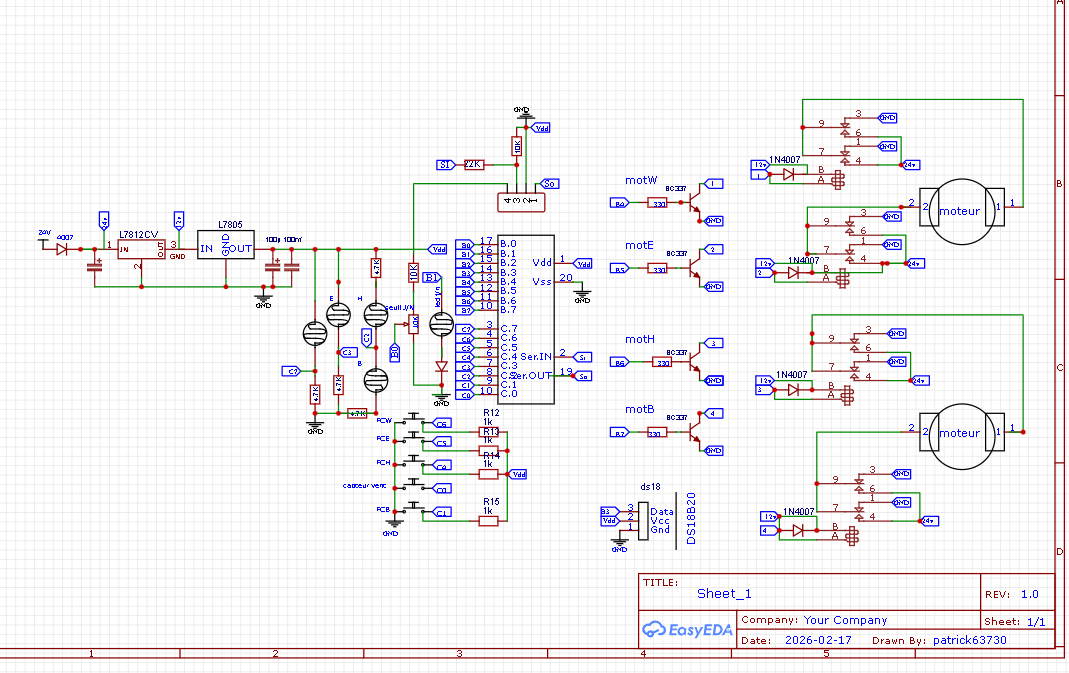Viewport: 1069px width, 673px height.
Task: Click the R15 1k resistor symbol
Action: pos(488,519)
